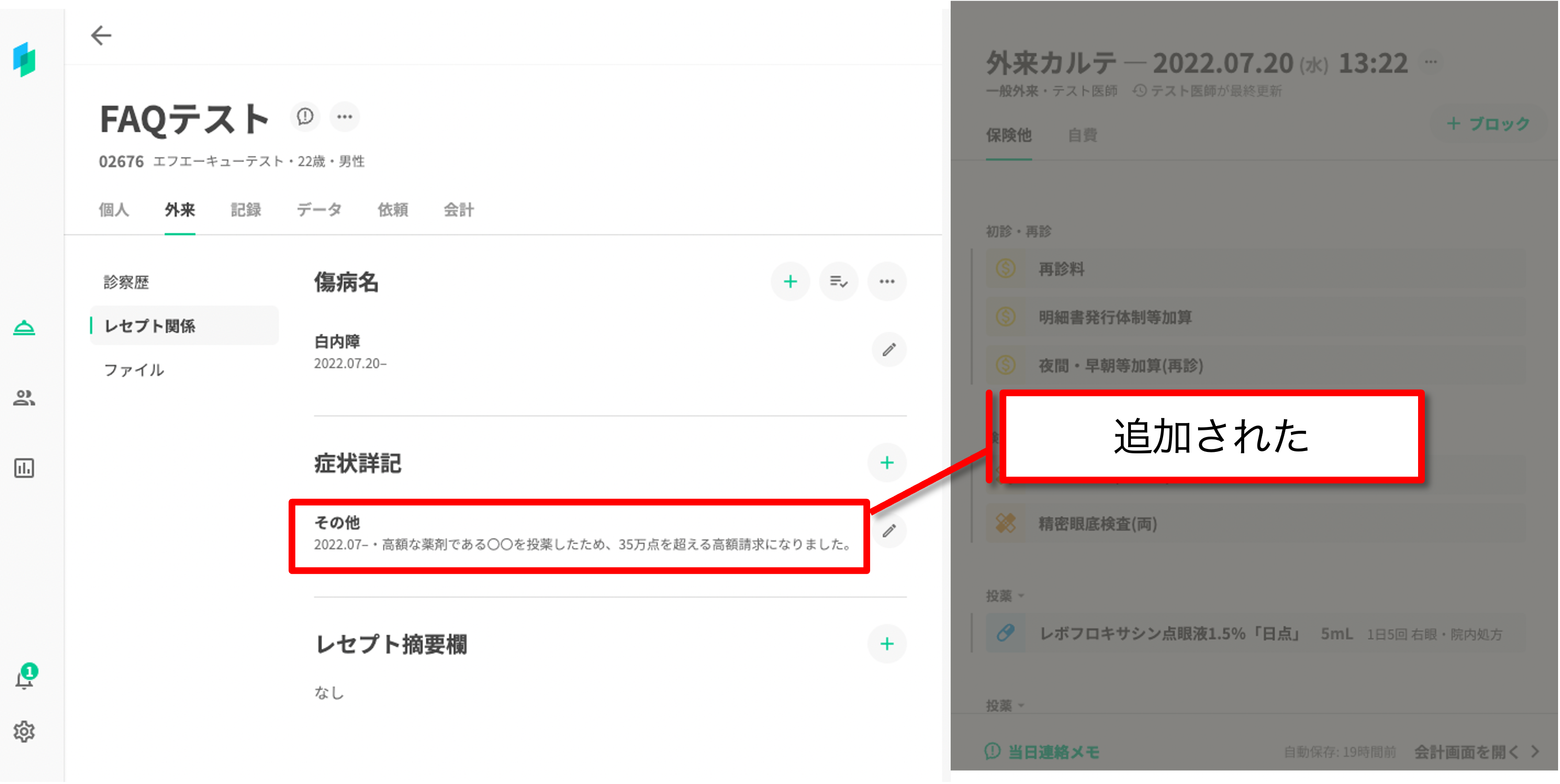Switch to the 会計 tab
The height and width of the screenshot is (784, 1560).
[x=458, y=210]
